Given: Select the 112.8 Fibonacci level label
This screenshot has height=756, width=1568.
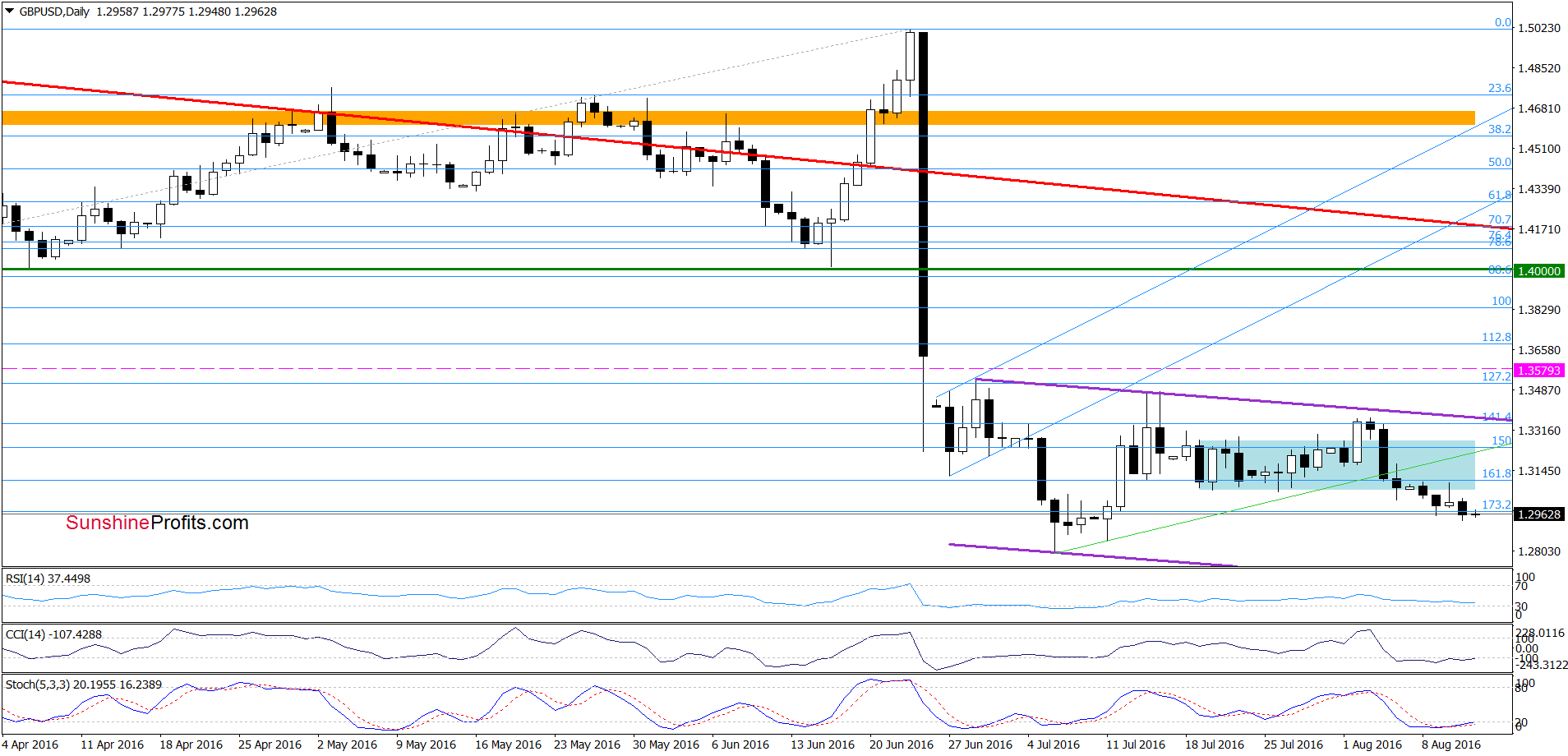Looking at the screenshot, I should [1497, 337].
